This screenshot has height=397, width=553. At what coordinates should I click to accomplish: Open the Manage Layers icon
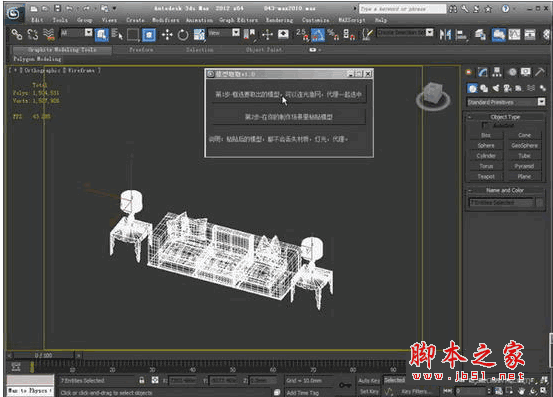pos(480,35)
